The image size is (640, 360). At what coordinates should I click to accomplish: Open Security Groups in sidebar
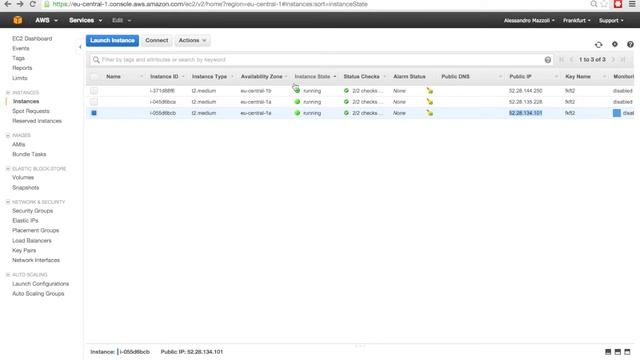(x=33, y=211)
